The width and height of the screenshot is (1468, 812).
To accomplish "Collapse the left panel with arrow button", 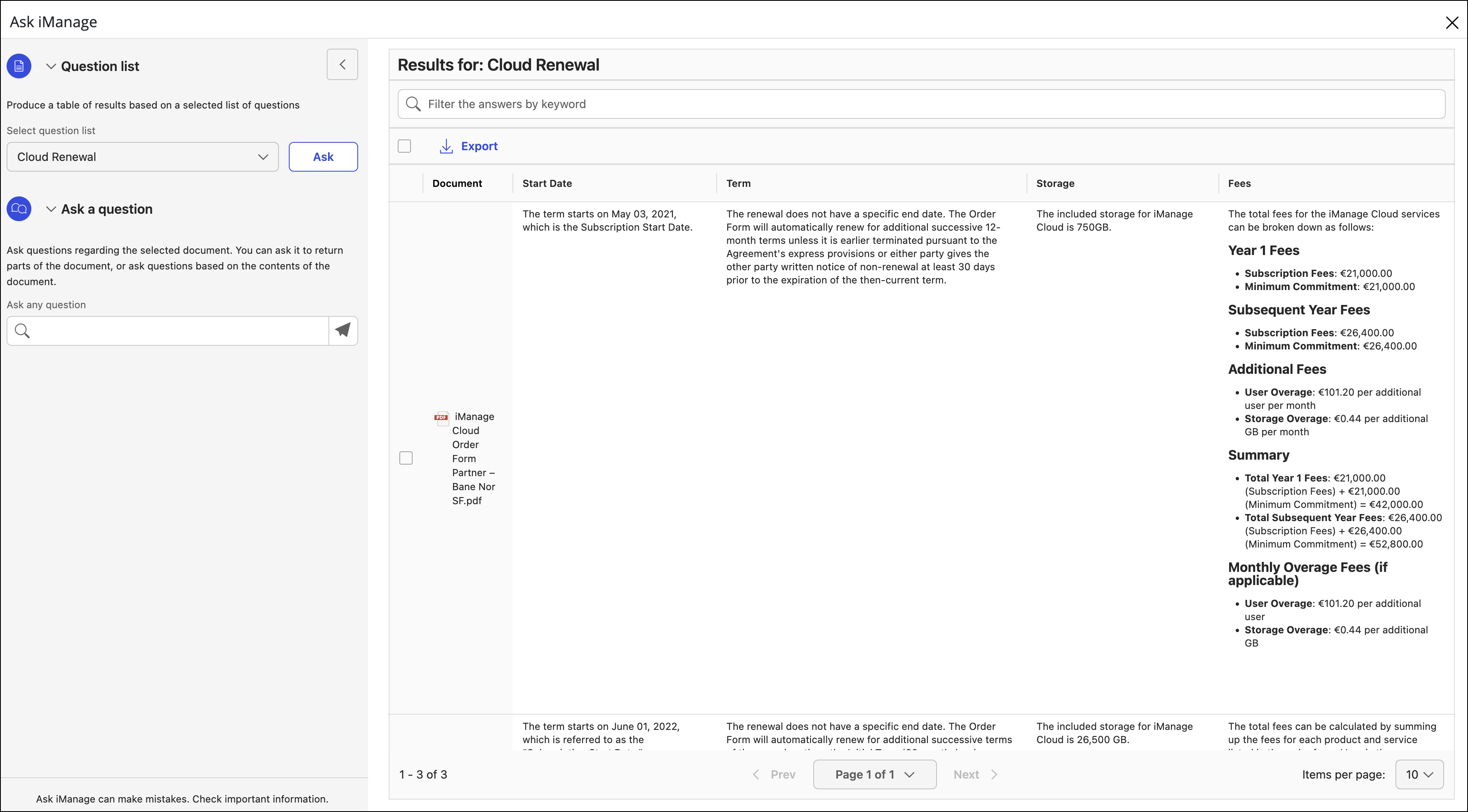I will (342, 64).
